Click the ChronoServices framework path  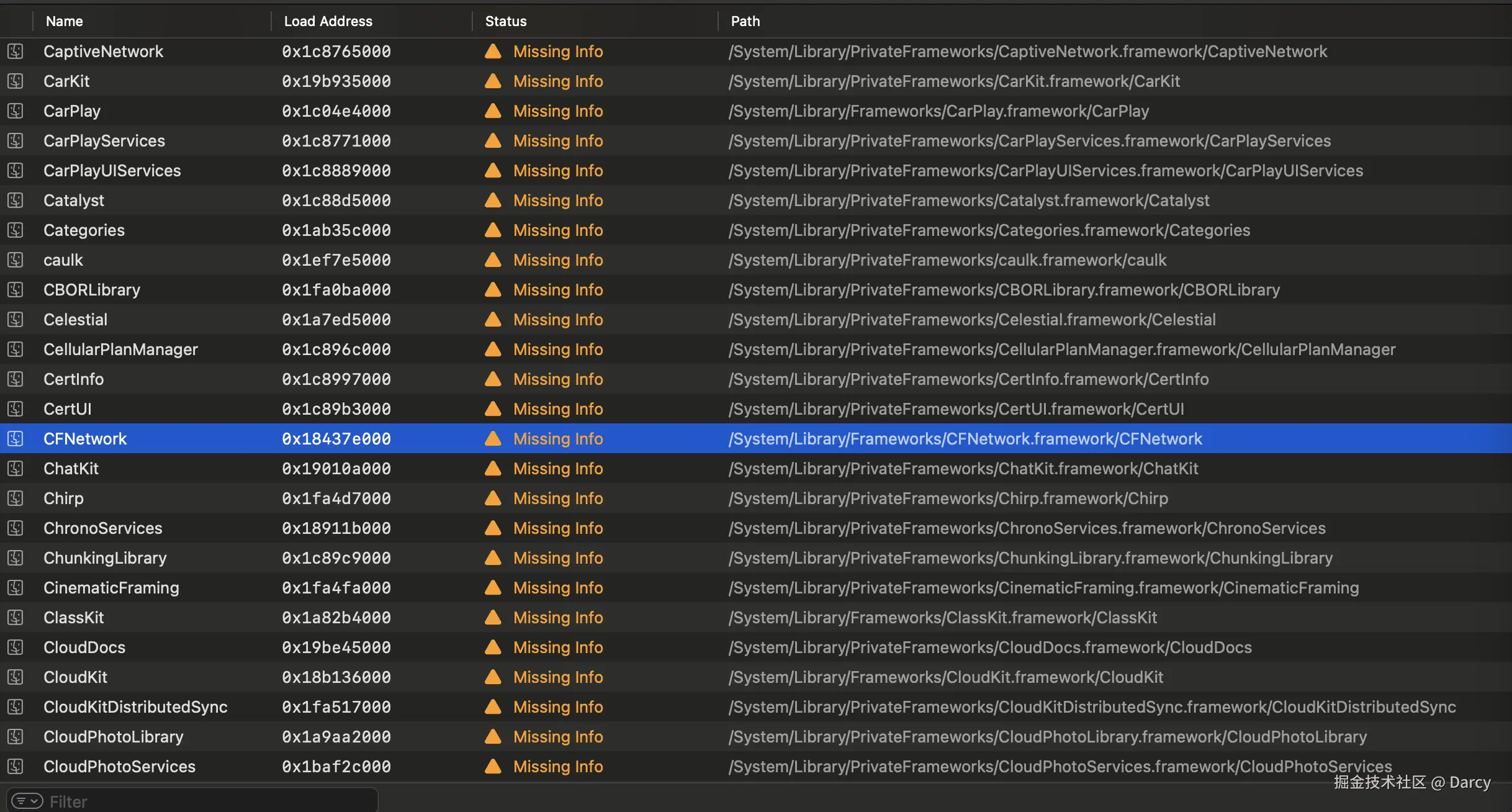click(x=1027, y=528)
